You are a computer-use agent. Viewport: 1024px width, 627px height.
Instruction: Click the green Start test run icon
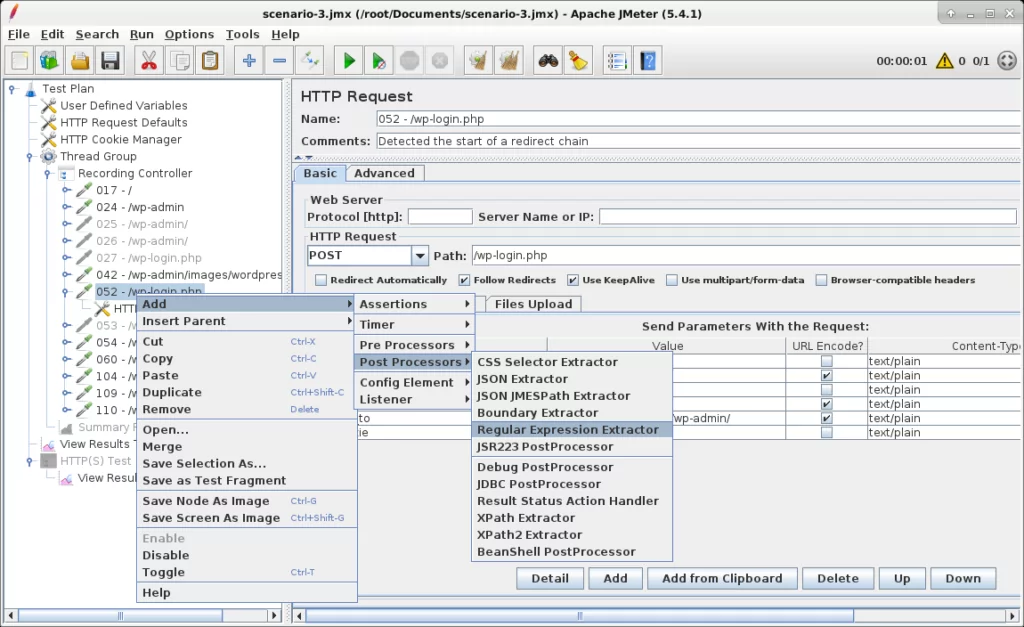click(x=349, y=61)
